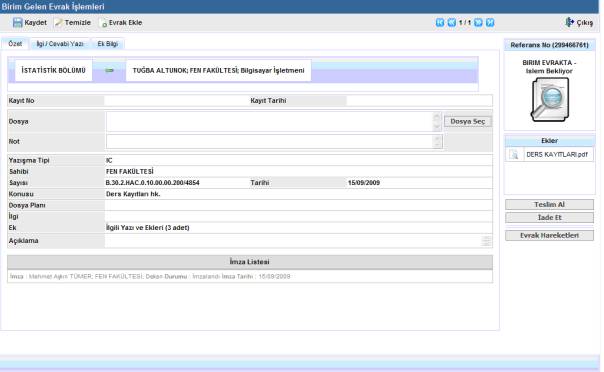Click the Not field scrollbar
Screen dimensions: 604x372
[437, 142]
